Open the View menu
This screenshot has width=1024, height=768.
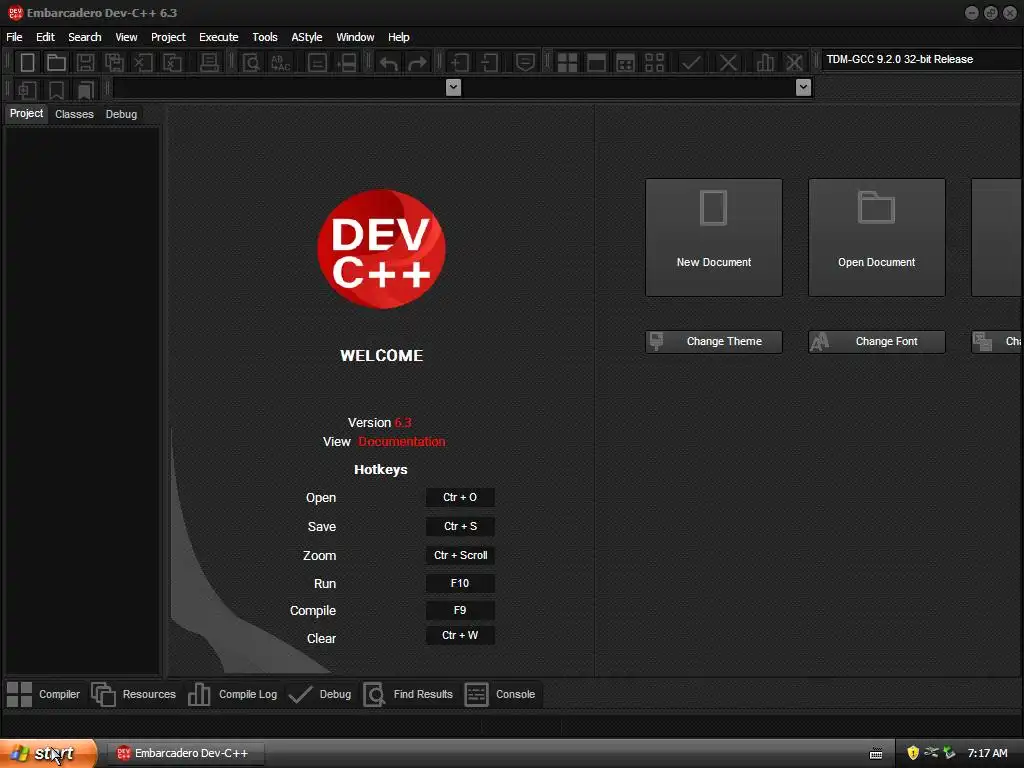126,37
